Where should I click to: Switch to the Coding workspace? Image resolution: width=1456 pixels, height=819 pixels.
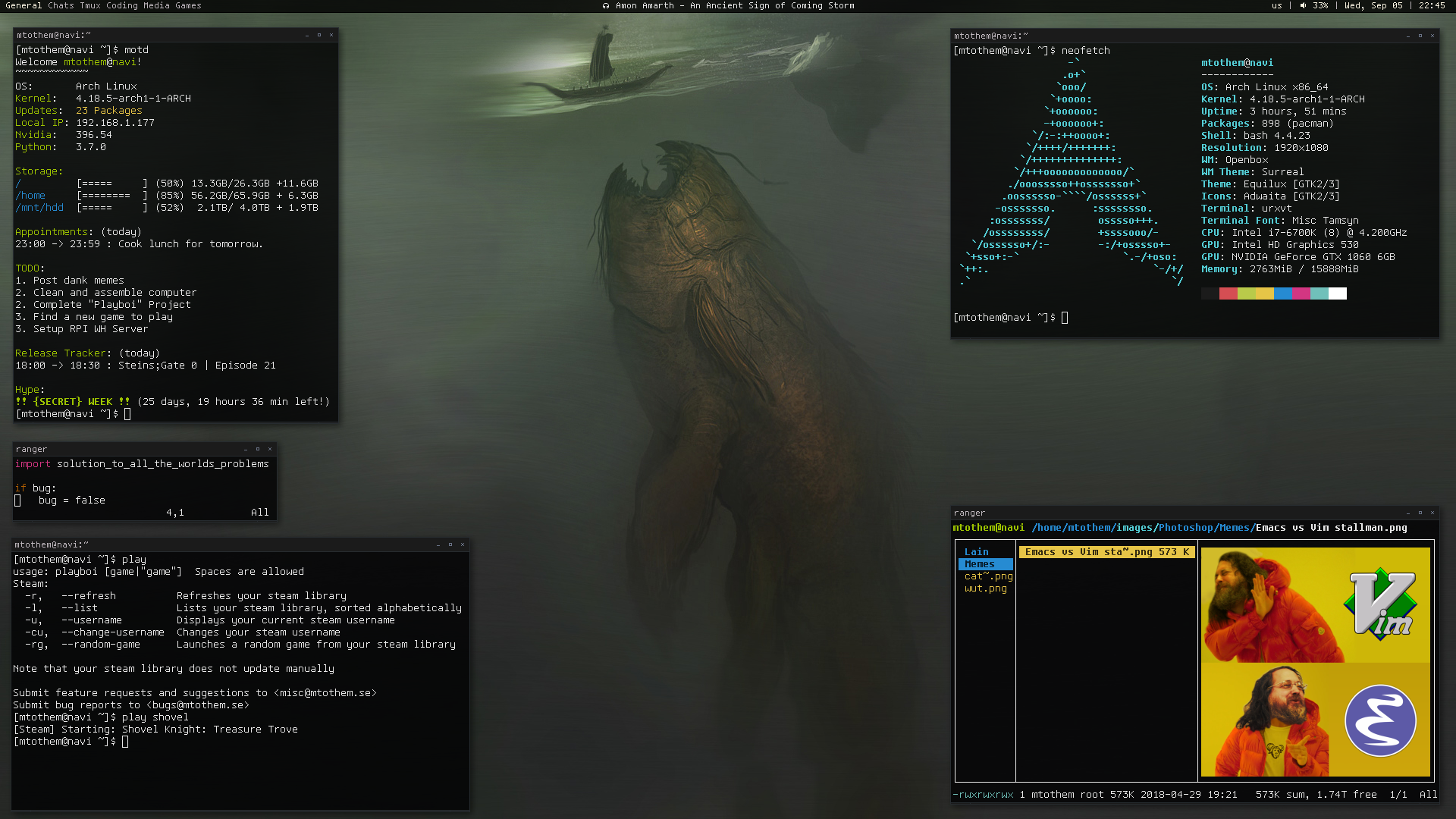[122, 5]
